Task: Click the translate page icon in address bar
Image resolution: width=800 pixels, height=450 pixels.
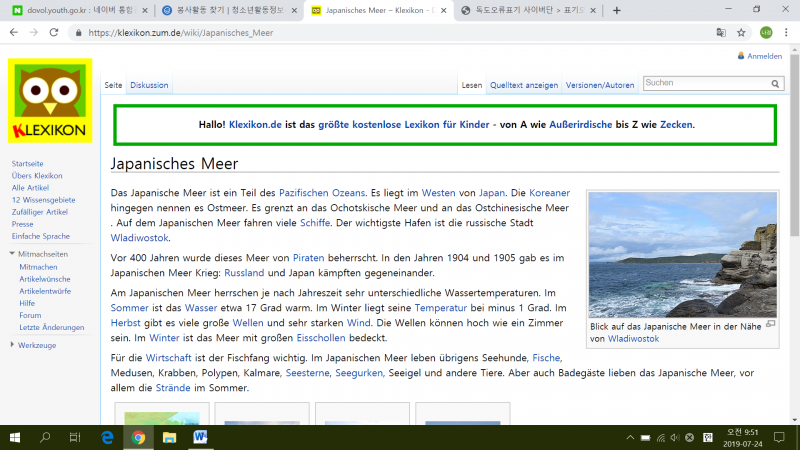Action: 720,32
